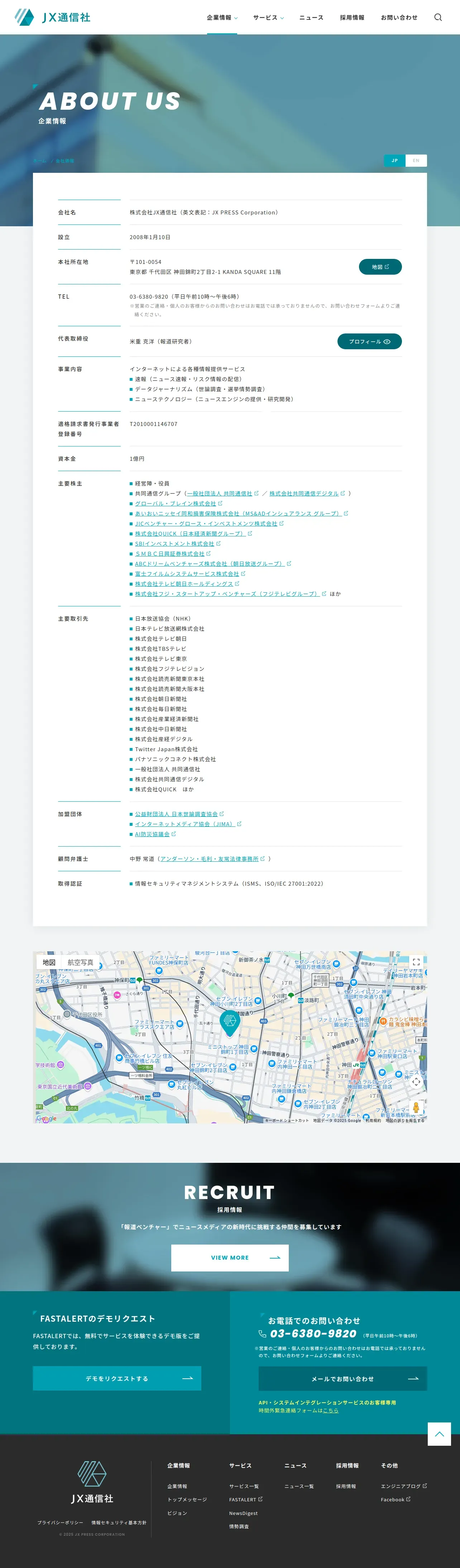Open 情勢調査 in the footer
The image size is (460, 1568).
[239, 1526]
